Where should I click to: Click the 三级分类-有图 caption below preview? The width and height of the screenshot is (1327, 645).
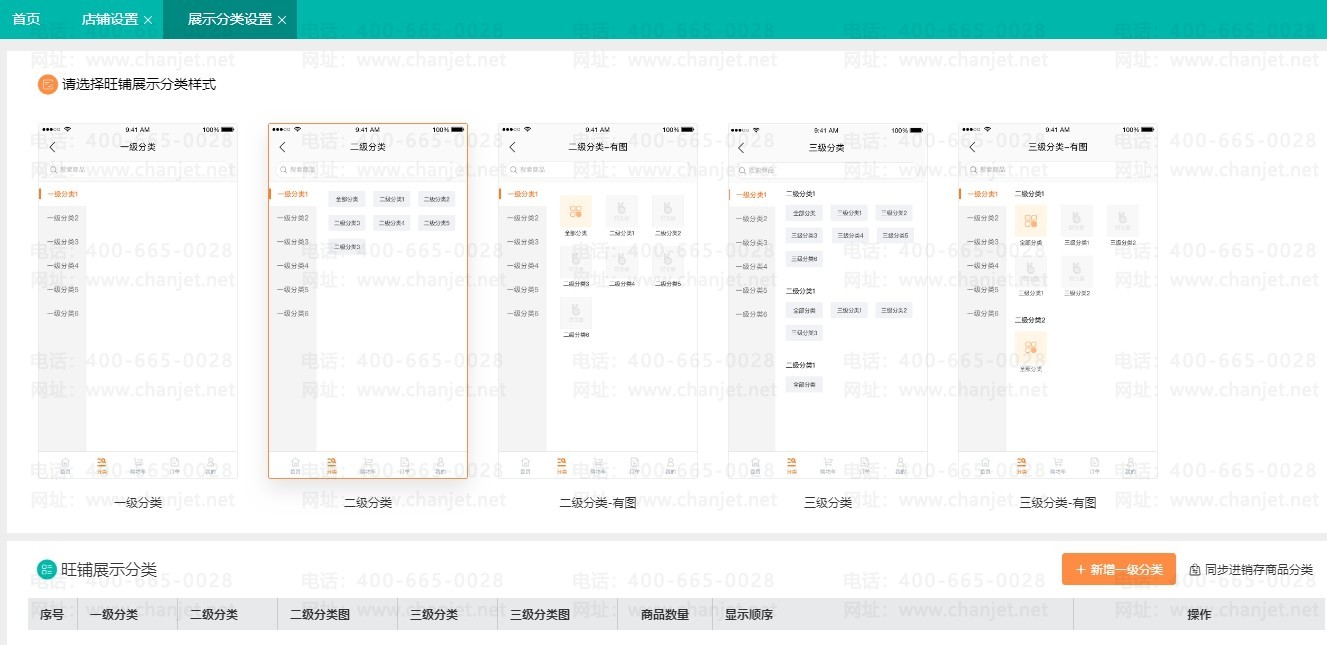coord(1058,503)
